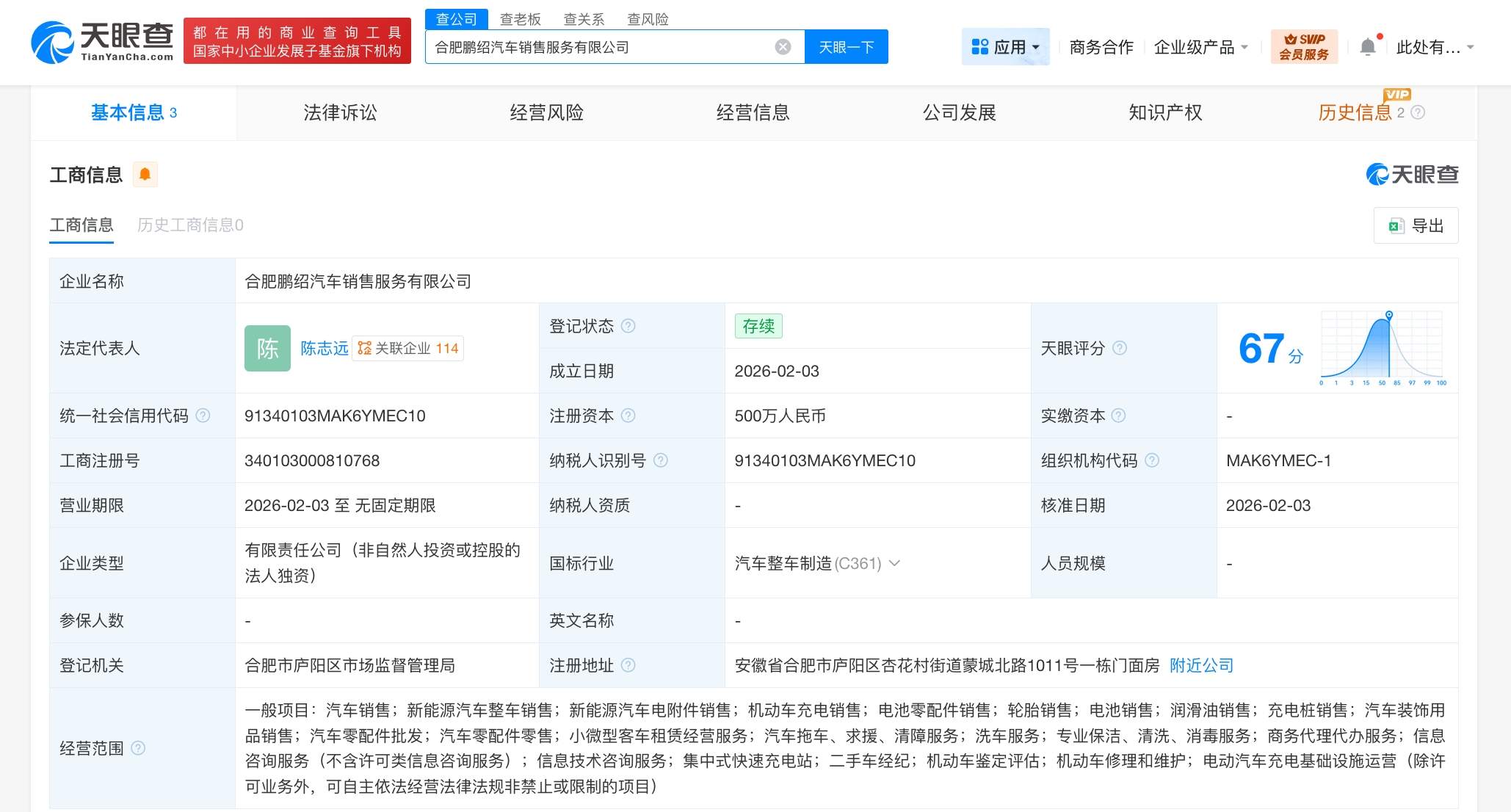Clear the search box with the X icon
The width and height of the screenshot is (1511, 812).
[783, 46]
